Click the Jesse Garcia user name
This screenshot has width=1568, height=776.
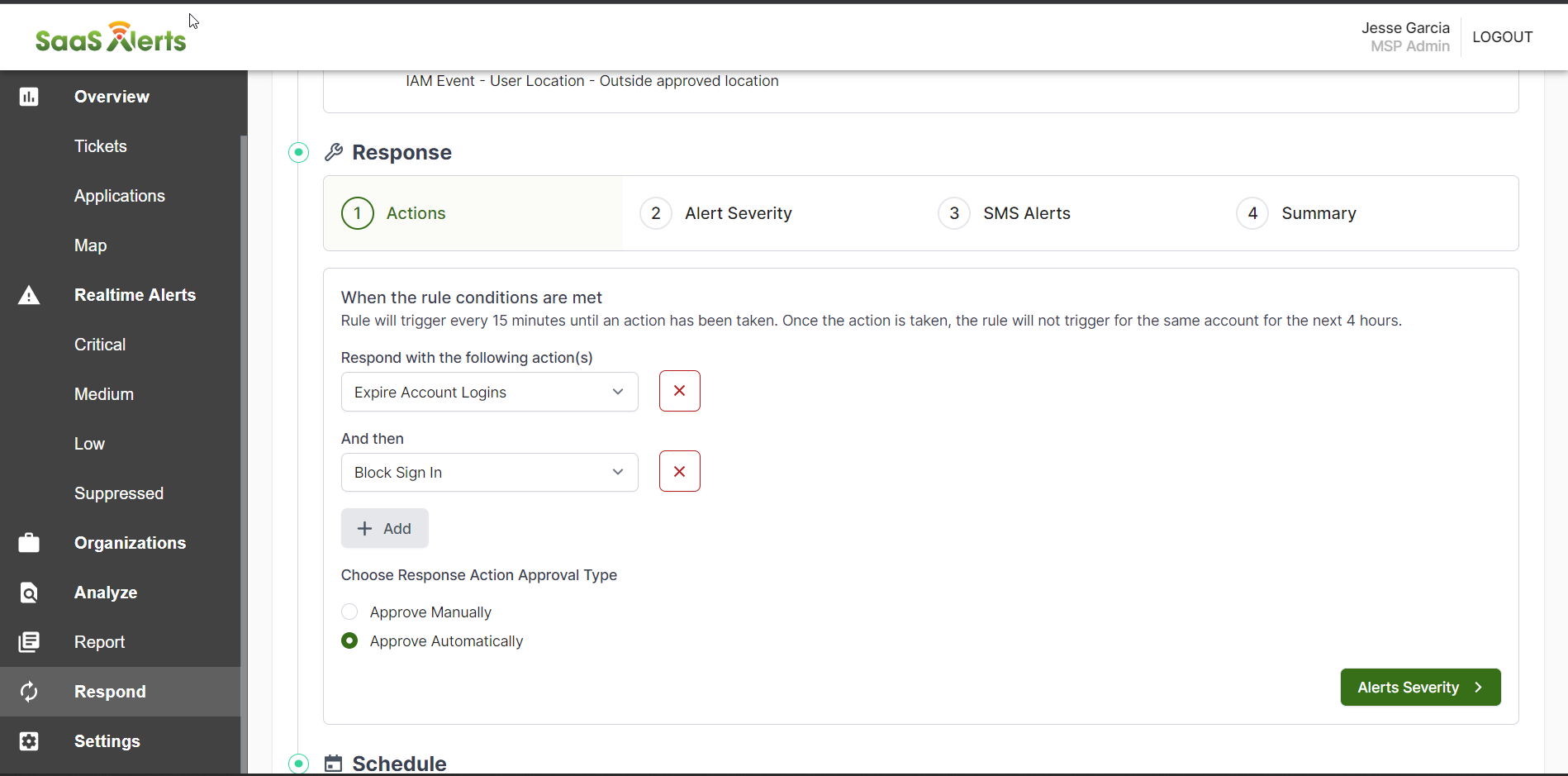1405,28
